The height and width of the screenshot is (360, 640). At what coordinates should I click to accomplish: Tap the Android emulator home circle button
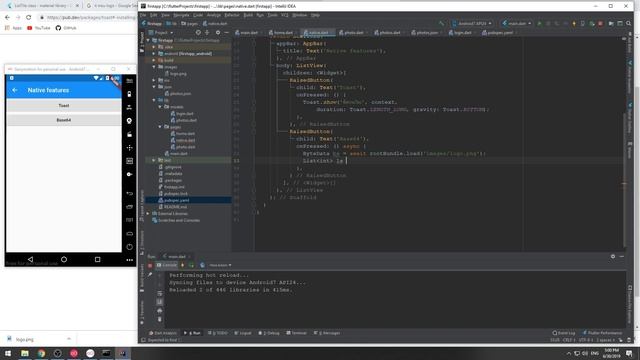[64, 259]
